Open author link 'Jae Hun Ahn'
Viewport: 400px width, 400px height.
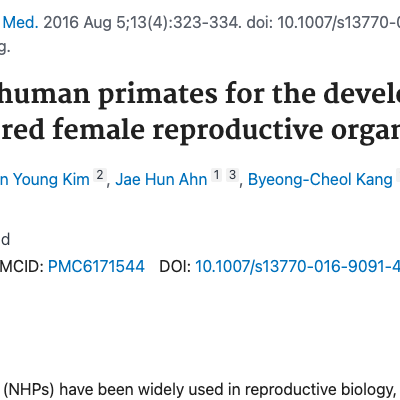(161, 180)
